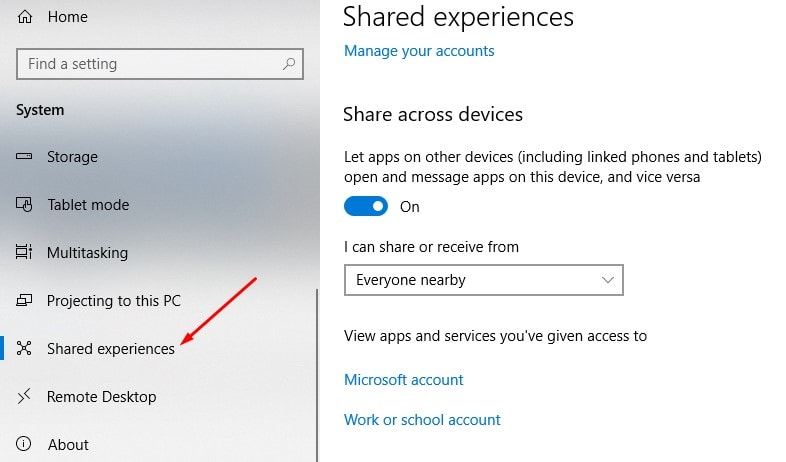The height and width of the screenshot is (462, 786).
Task: Click the Remote Desktop icon
Action: 24,396
